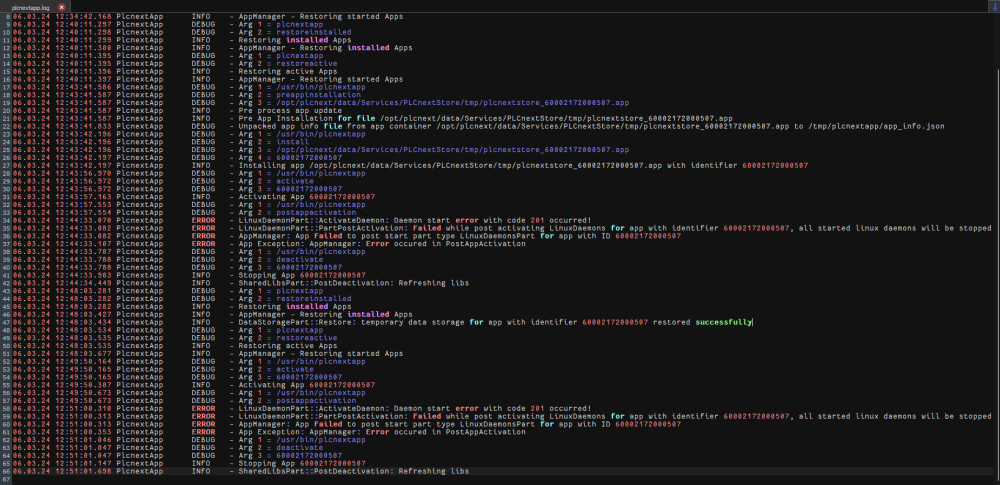Click the ERROR label on line 35
The image size is (1000, 485).
coord(203,228)
